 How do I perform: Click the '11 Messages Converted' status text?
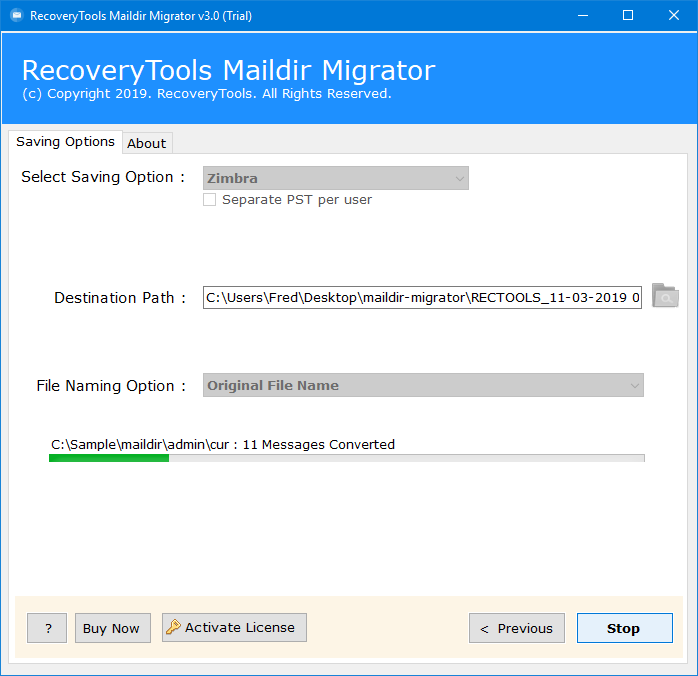(319, 445)
